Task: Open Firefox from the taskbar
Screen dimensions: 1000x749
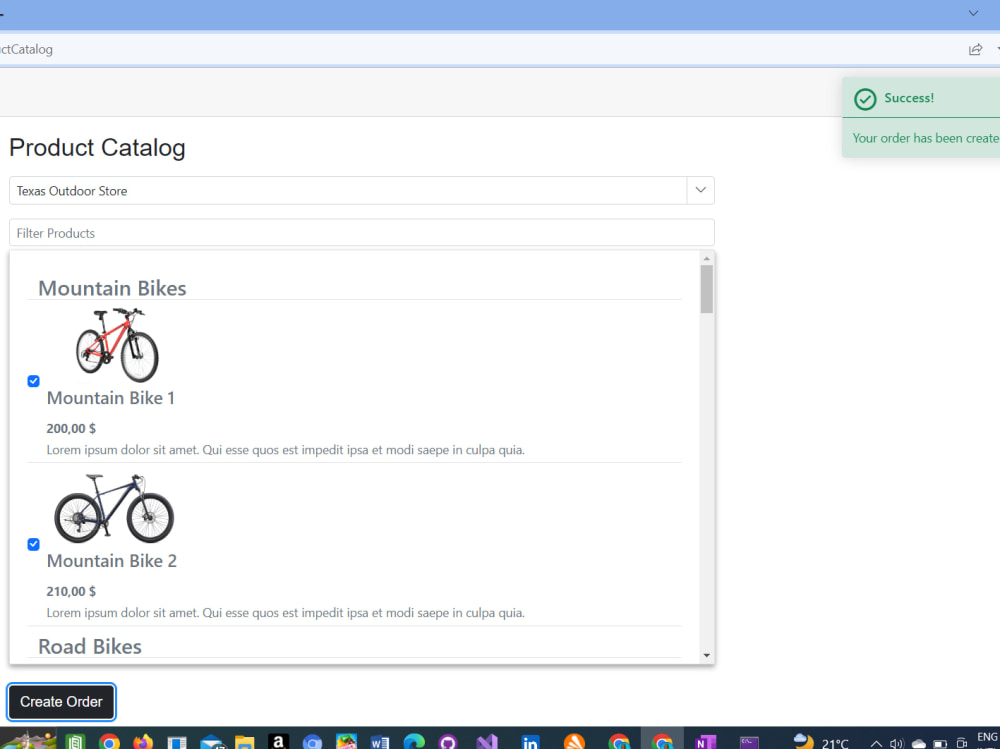Action: click(x=143, y=742)
